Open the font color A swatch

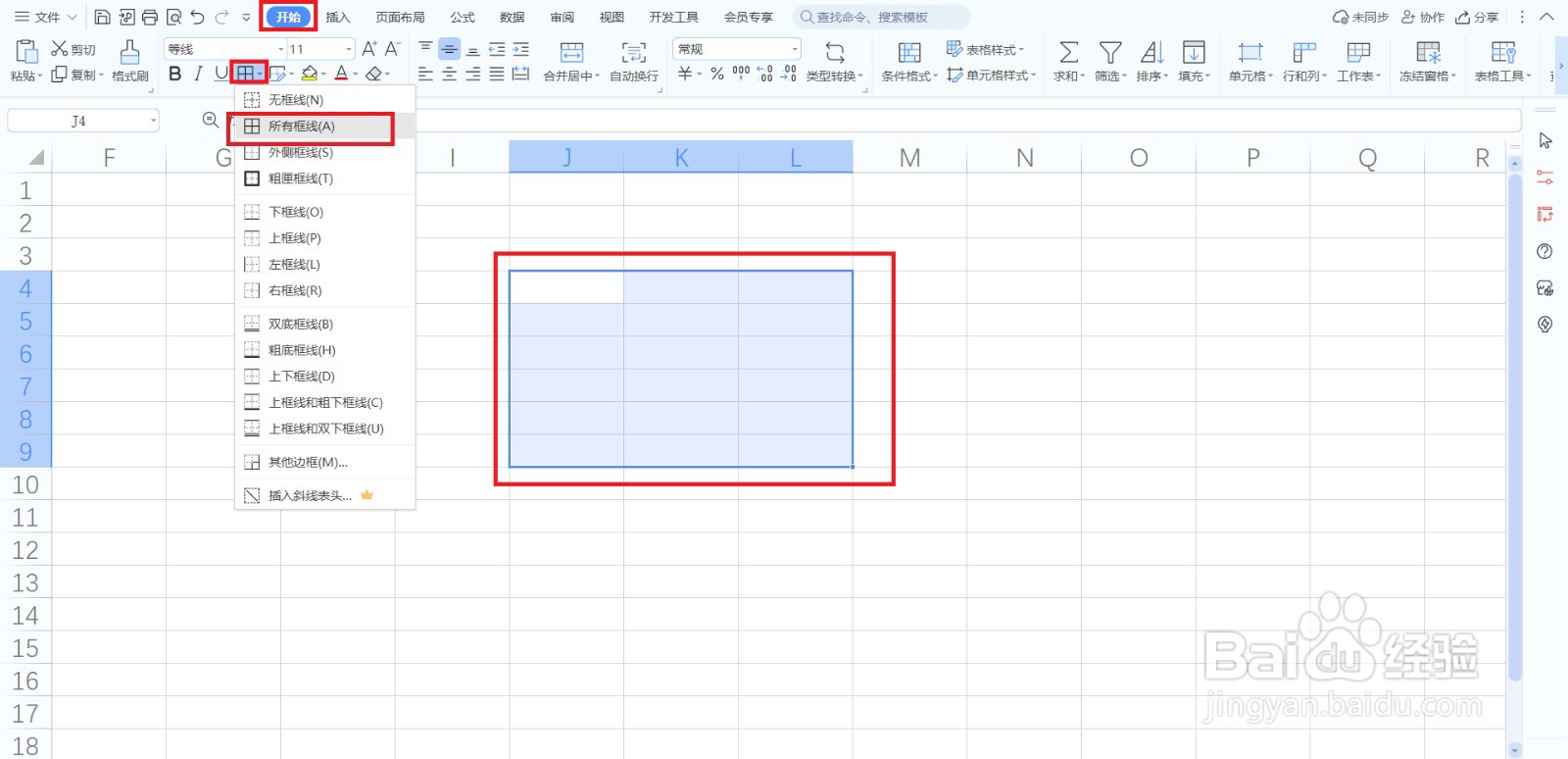point(341,74)
